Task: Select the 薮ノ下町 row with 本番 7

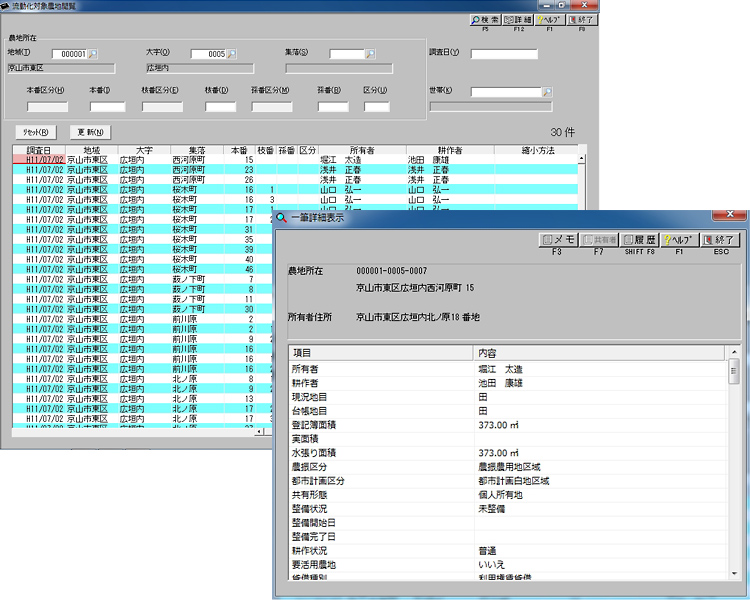Action: [x=143, y=279]
